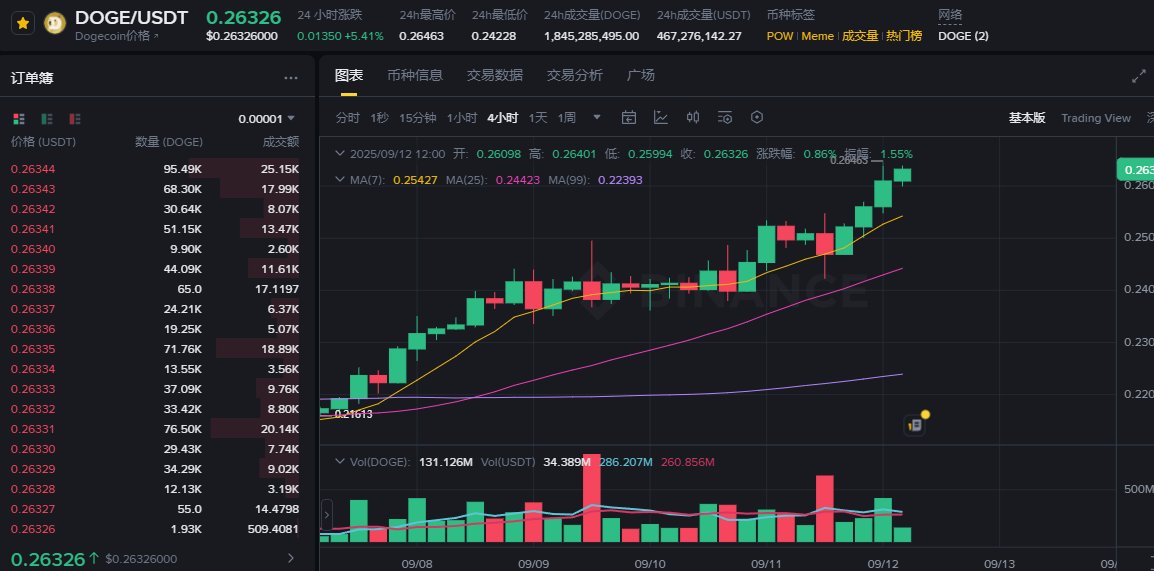1154x571 pixels.
Task: Expand chart to fullscreen
Action: [1139, 76]
